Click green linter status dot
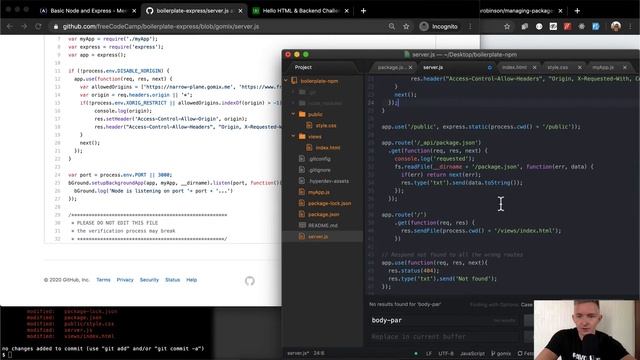The image size is (640, 360). [416, 353]
